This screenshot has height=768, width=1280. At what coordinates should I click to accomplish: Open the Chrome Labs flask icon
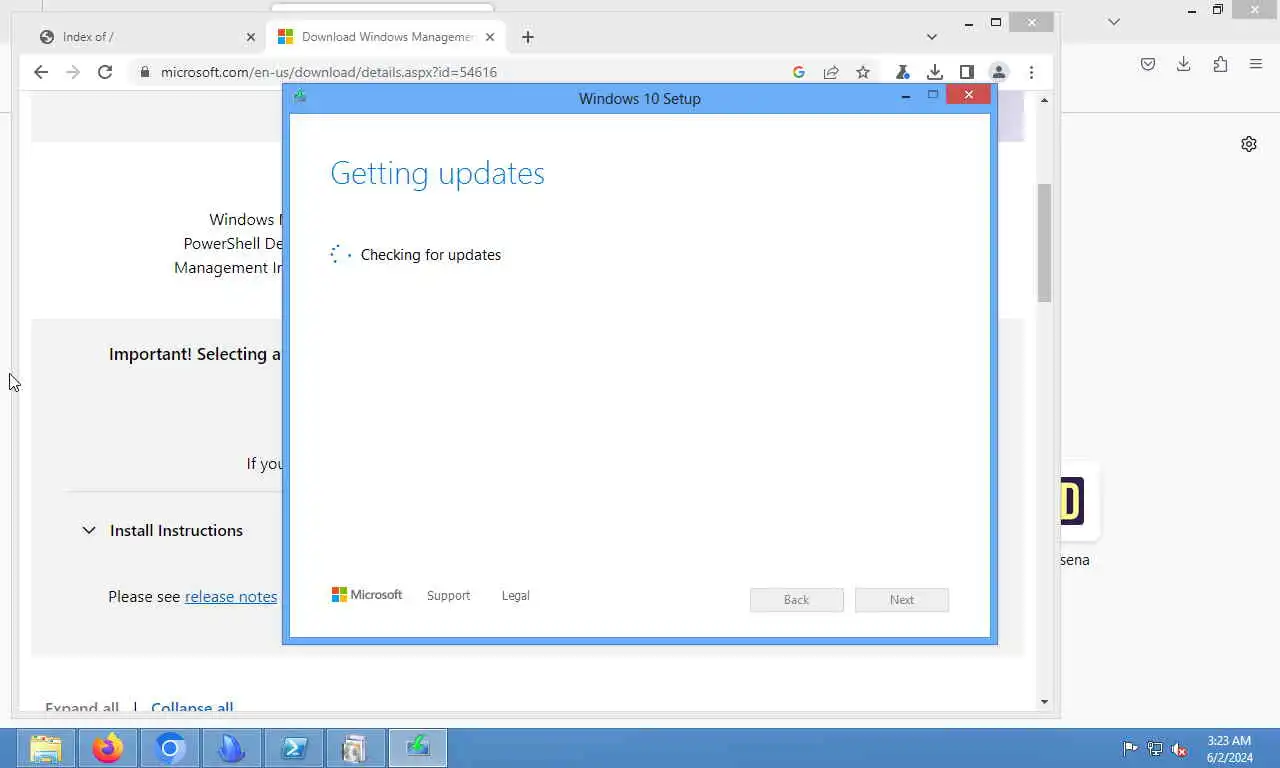[x=902, y=72]
